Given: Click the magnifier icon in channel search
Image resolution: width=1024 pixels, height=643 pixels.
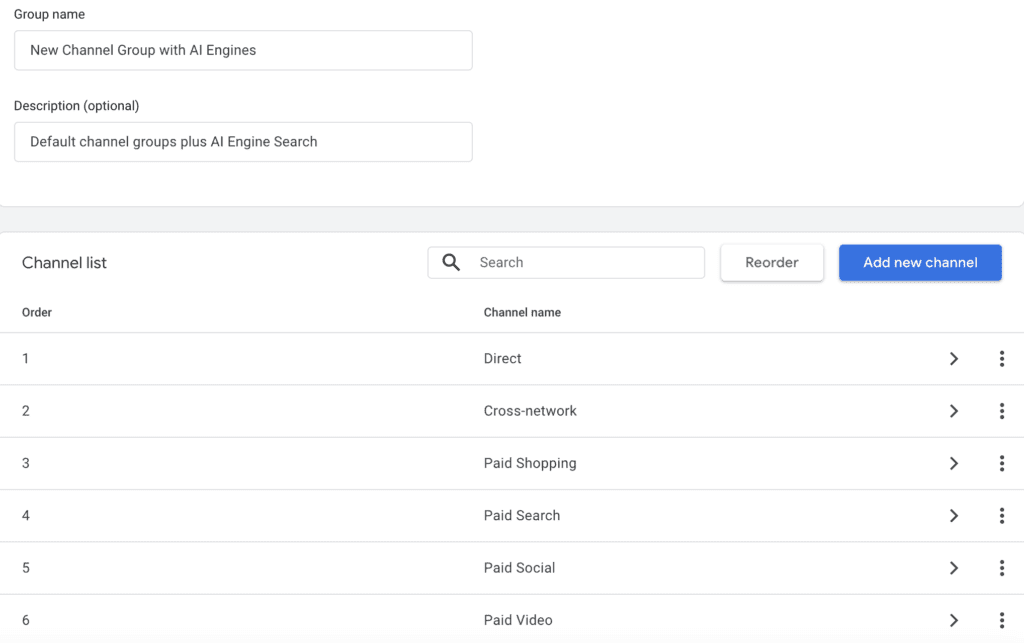Looking at the screenshot, I should 451,262.
